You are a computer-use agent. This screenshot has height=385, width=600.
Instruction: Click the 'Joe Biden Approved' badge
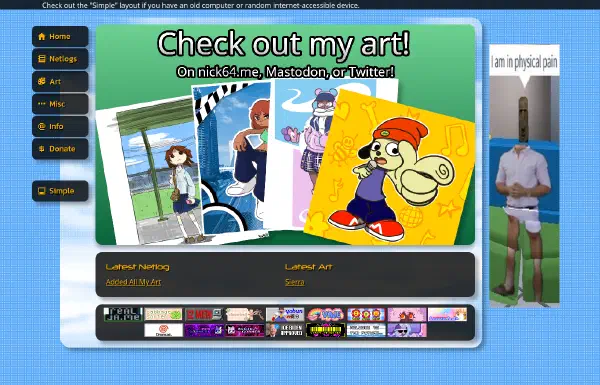285,330
